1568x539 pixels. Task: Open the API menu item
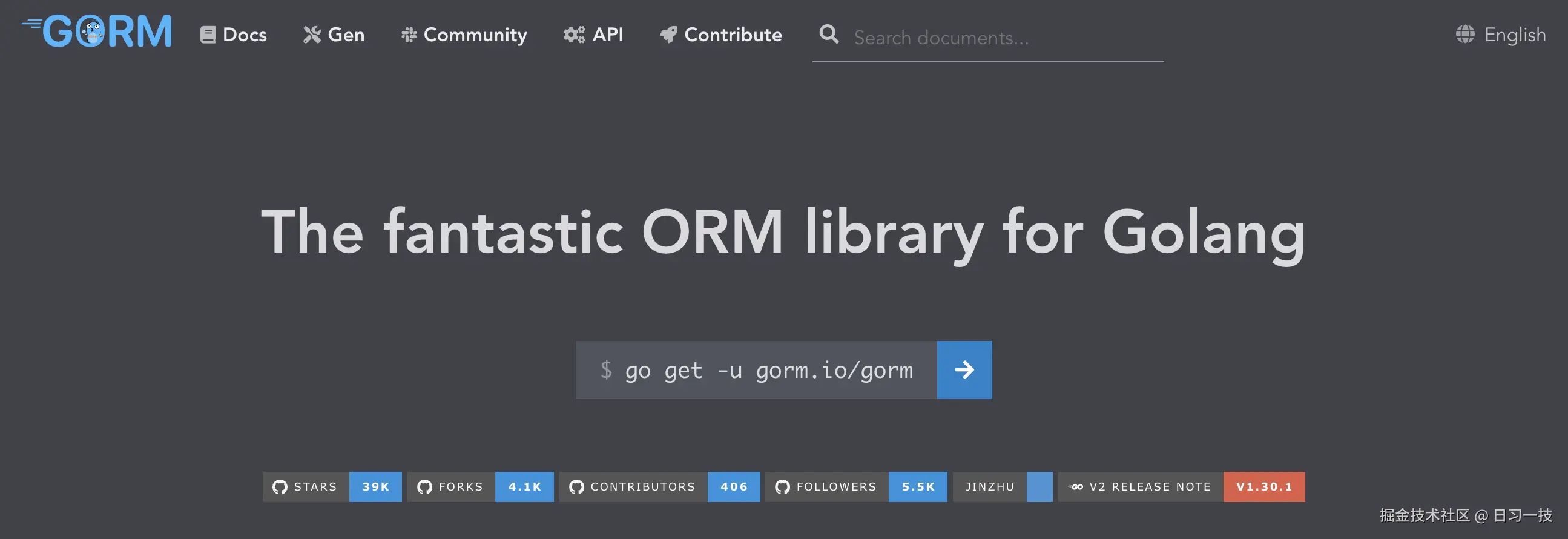(593, 35)
